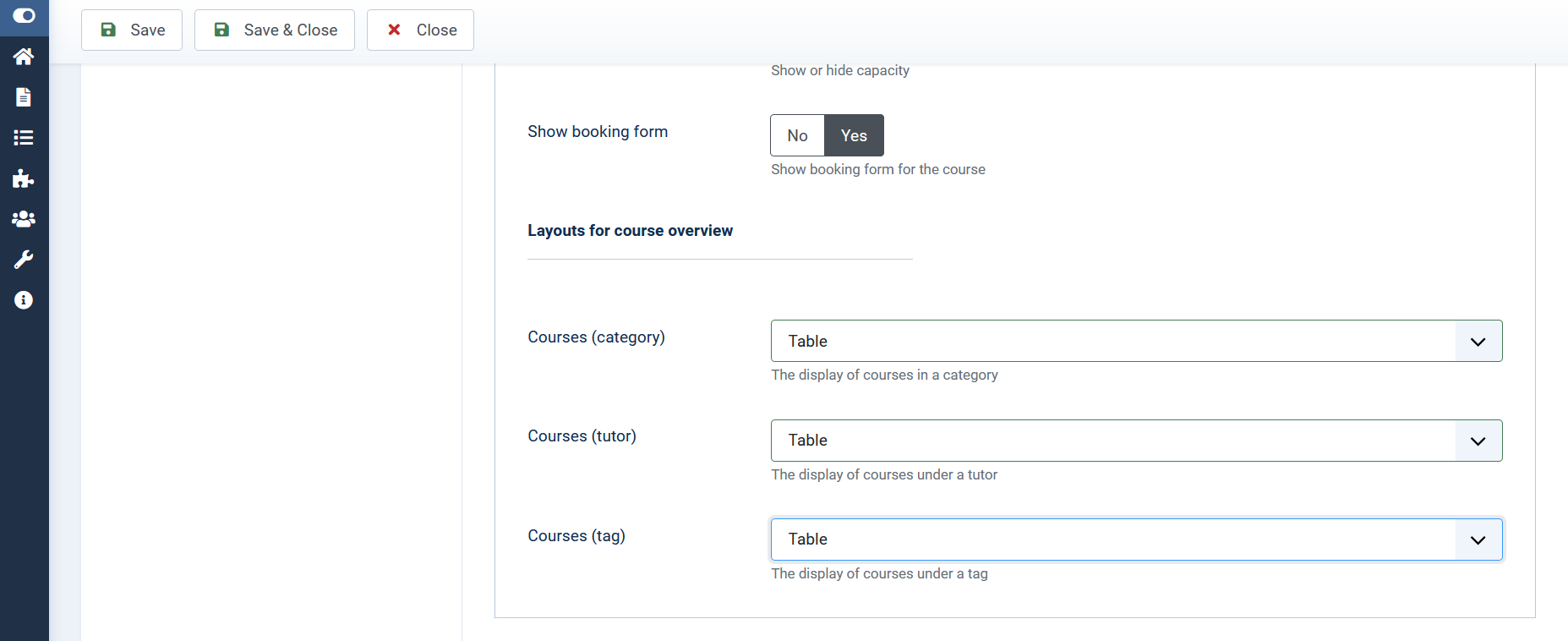The width and height of the screenshot is (1568, 641).
Task: Expand the Courses (tutor) layout dropdown
Action: [1136, 441]
